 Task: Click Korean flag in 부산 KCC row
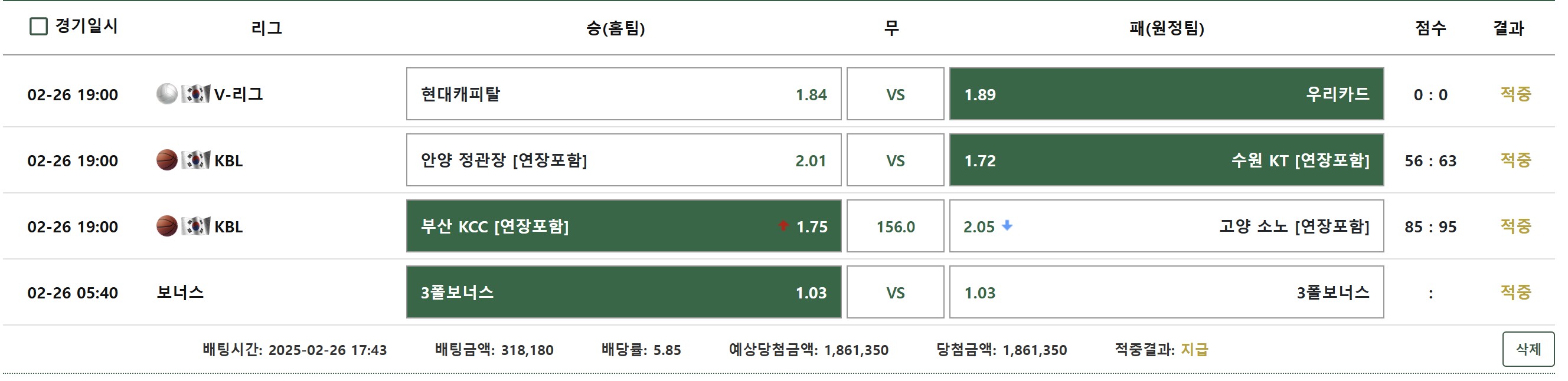coord(195,226)
